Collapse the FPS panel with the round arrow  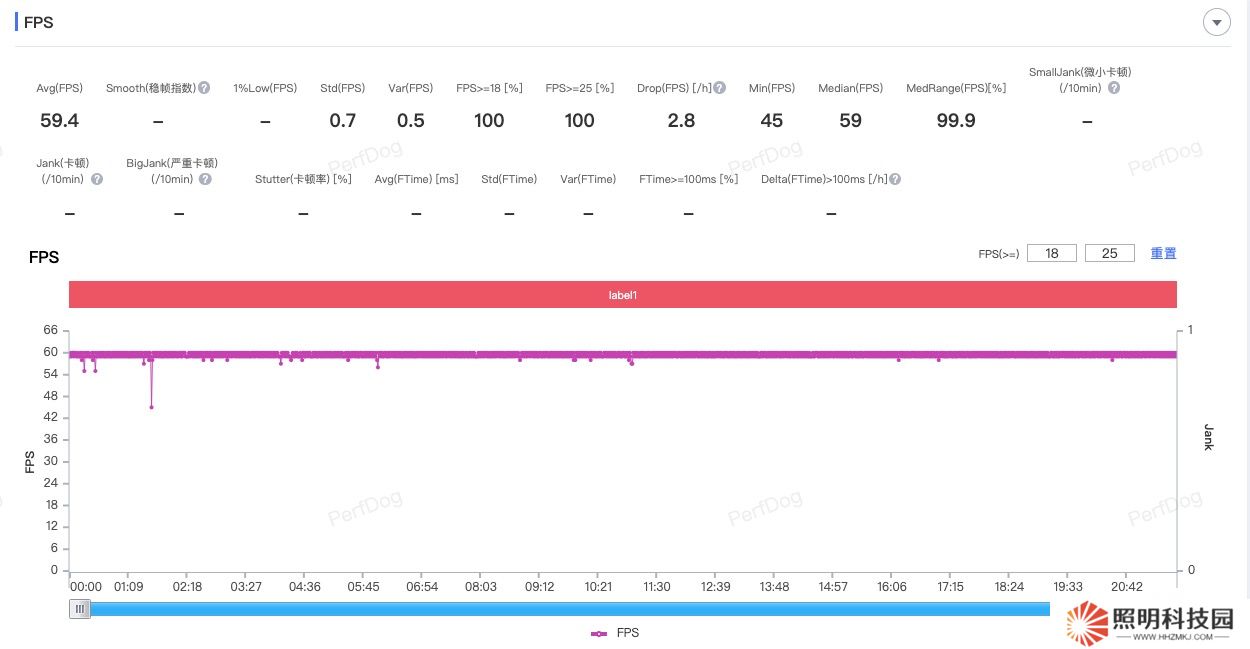pos(1216,22)
